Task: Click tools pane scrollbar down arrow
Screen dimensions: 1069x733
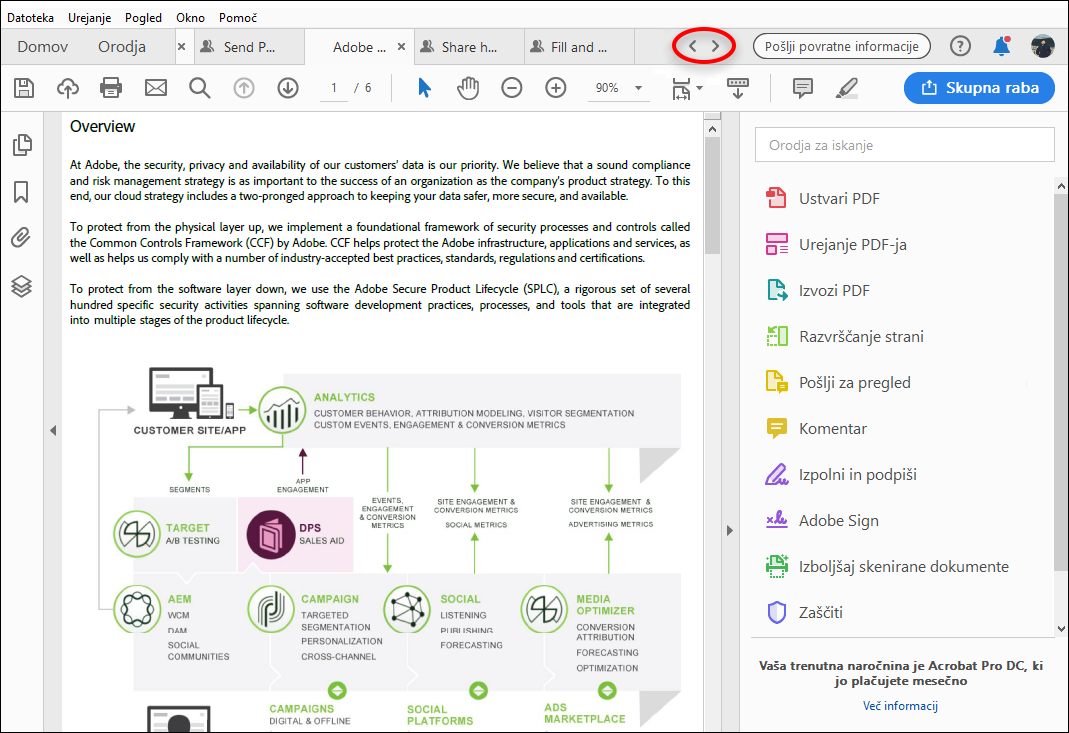Action: coord(1061,629)
